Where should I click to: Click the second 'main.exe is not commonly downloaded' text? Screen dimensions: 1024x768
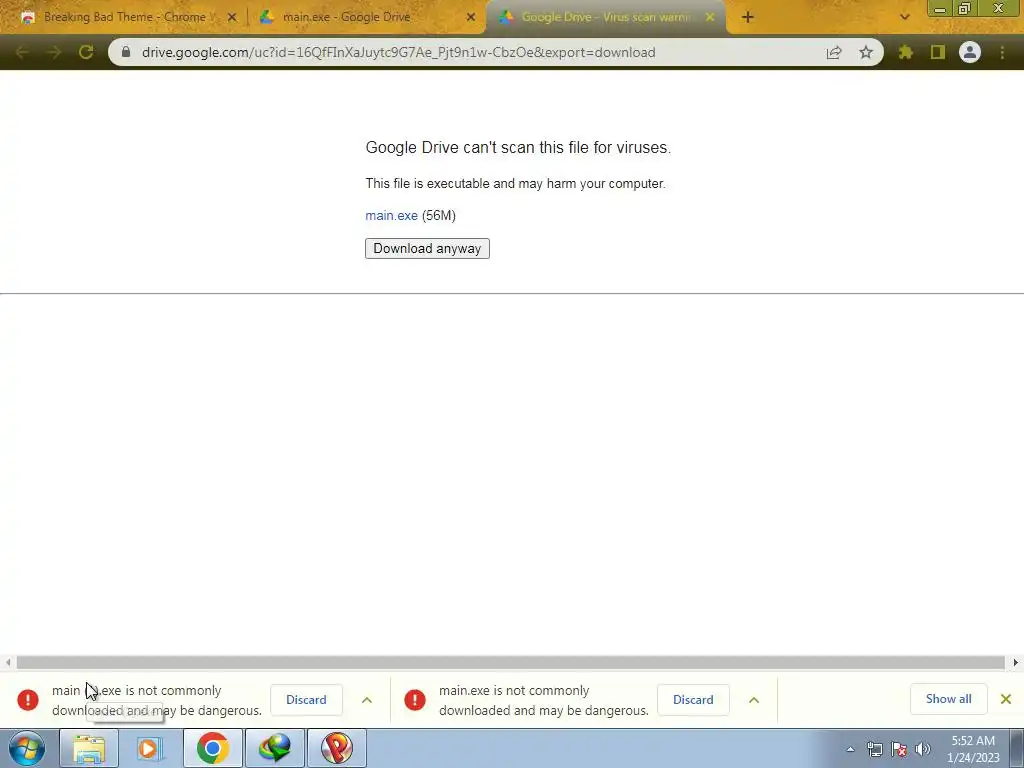click(x=543, y=700)
